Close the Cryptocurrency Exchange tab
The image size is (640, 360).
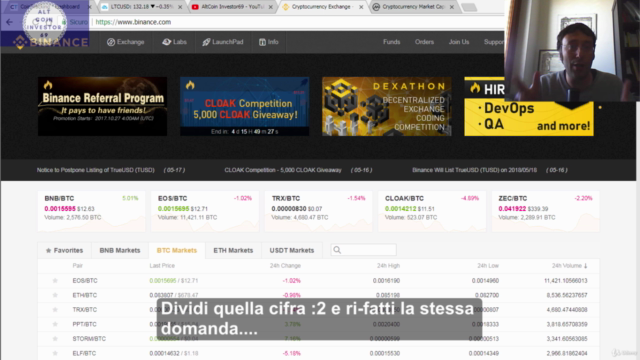[361, 7]
